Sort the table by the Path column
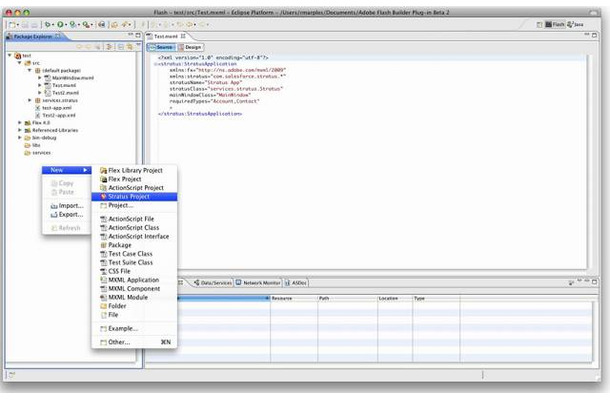The width and height of the screenshot is (610, 400). pos(348,298)
